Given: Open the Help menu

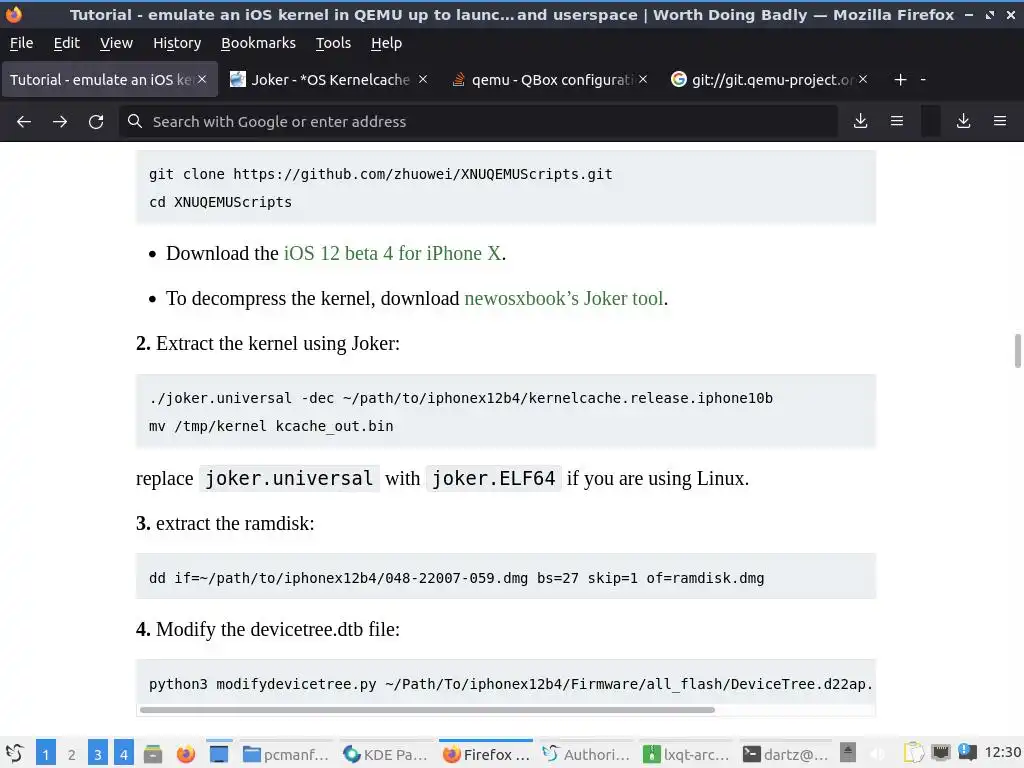Looking at the screenshot, I should coord(387,43).
